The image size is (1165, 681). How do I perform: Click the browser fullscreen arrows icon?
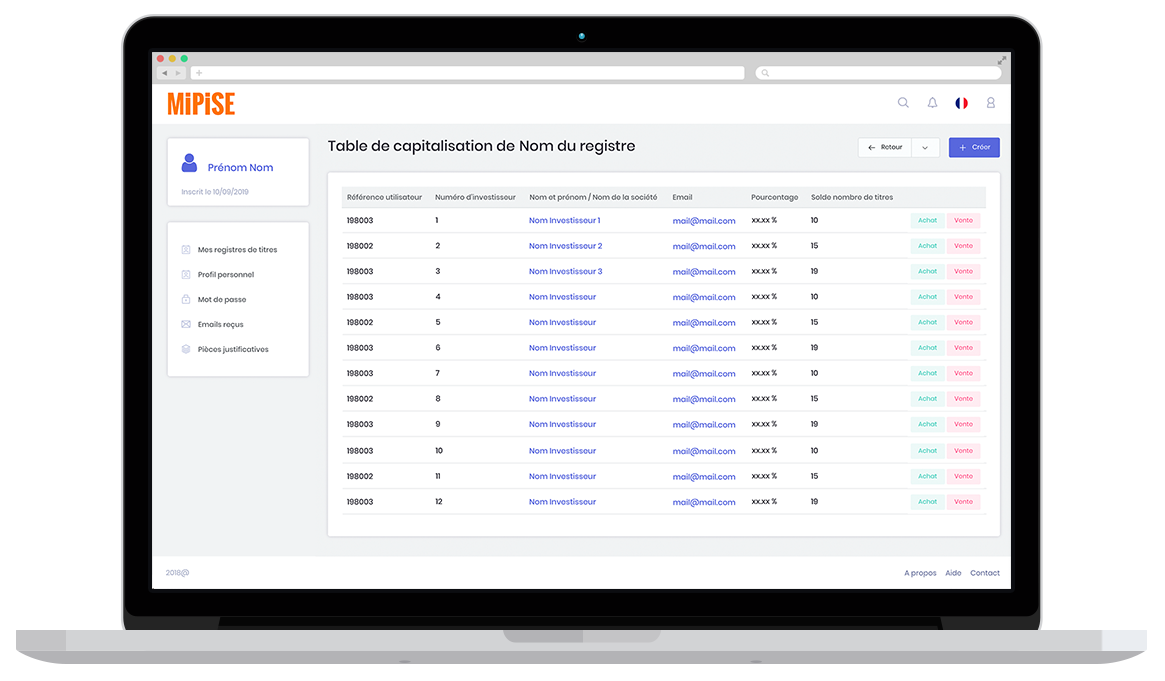click(x=1002, y=60)
